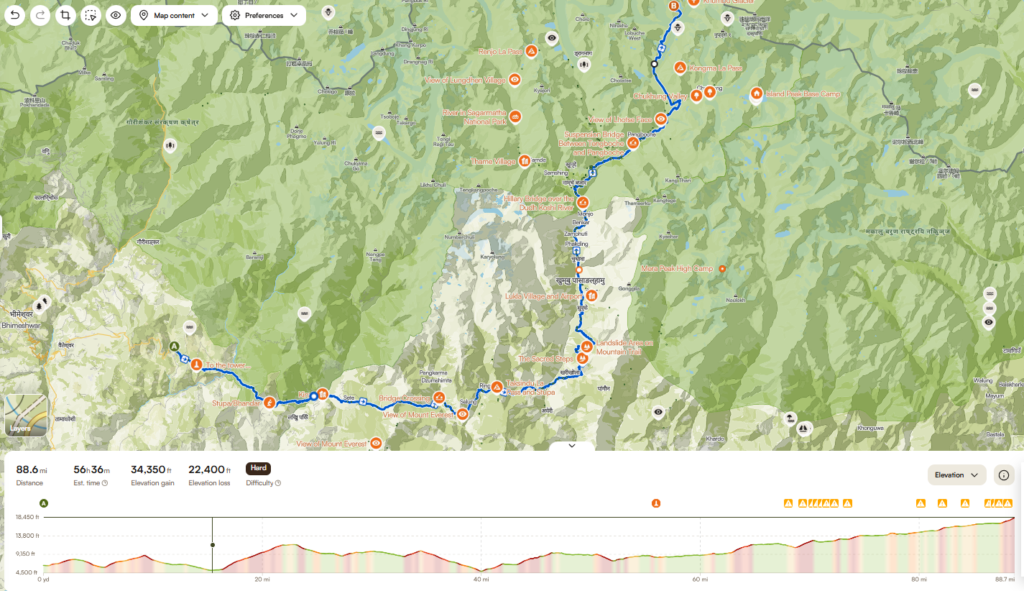The height and width of the screenshot is (591, 1024).
Task: Activate the area selection tool
Action: tap(91, 15)
